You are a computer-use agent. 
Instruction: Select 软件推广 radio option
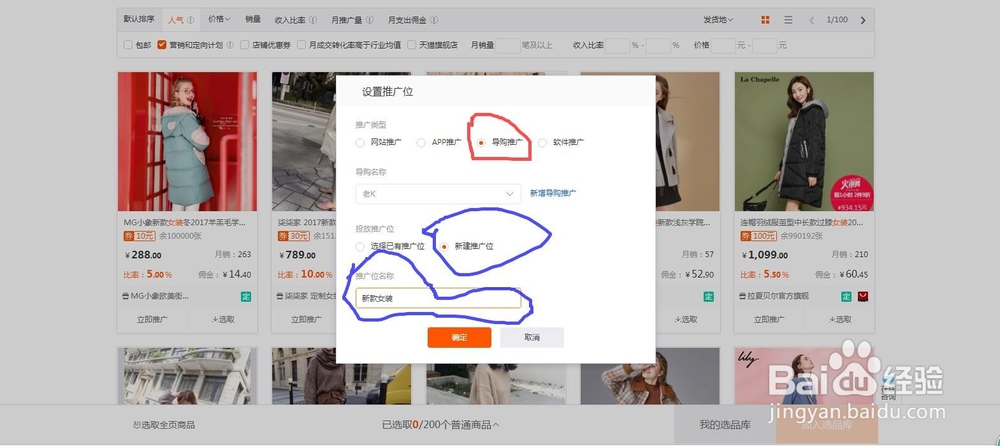[x=542, y=142]
